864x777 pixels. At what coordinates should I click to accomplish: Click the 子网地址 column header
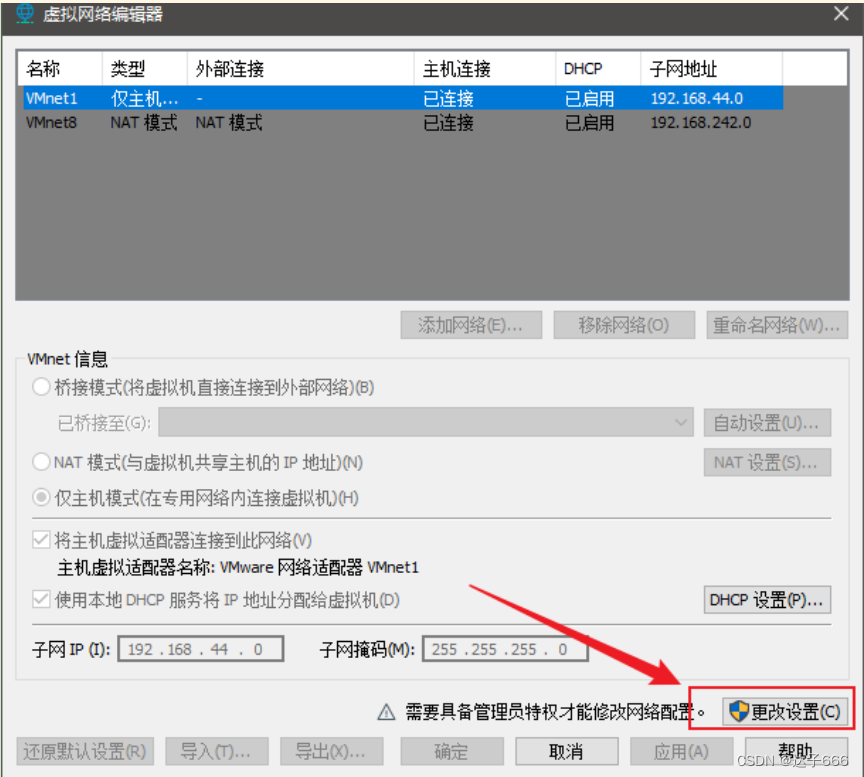click(x=712, y=69)
